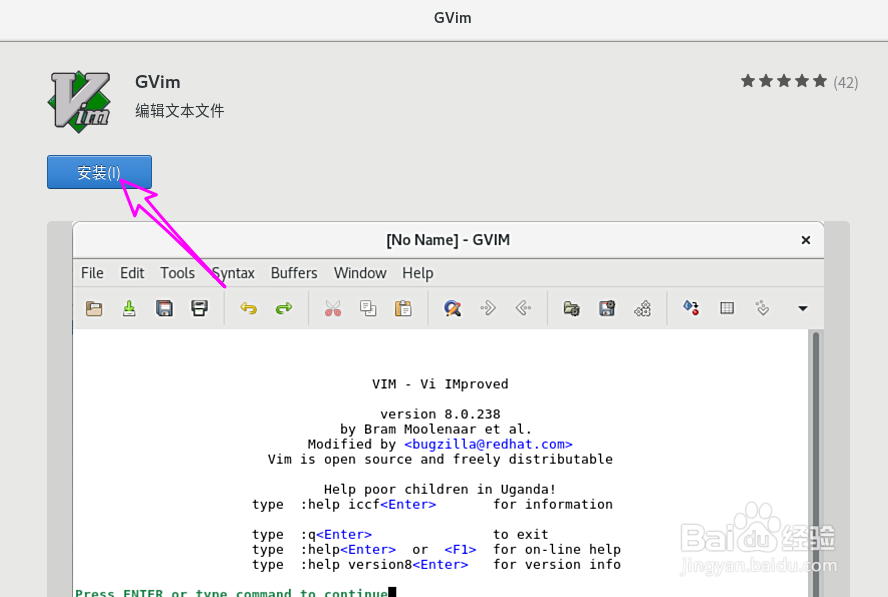Click the Run script icon

[642, 308]
